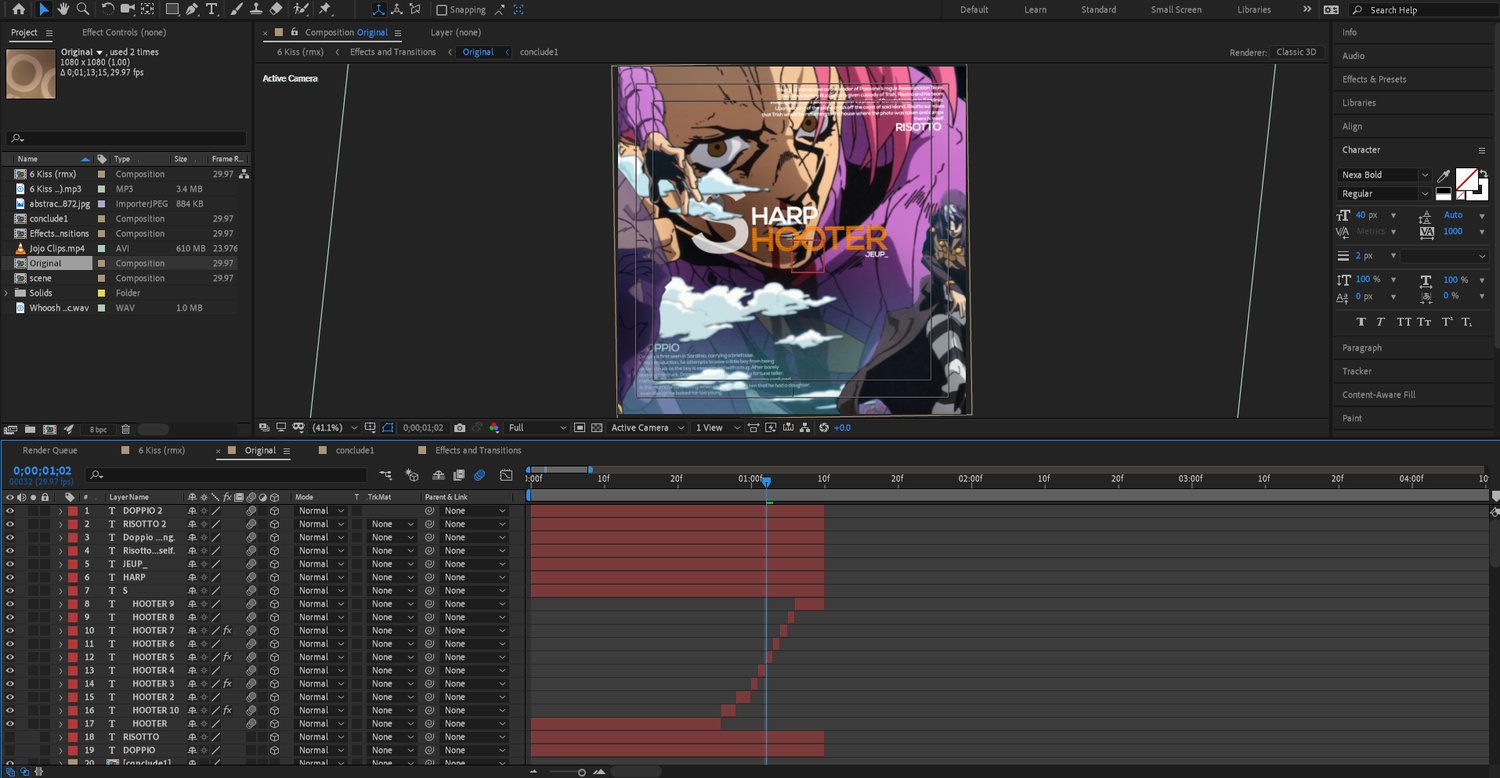Viewport: 1500px width, 778px height.
Task: Click the Classic 3D renderer button
Action: pyautogui.click(x=1297, y=52)
